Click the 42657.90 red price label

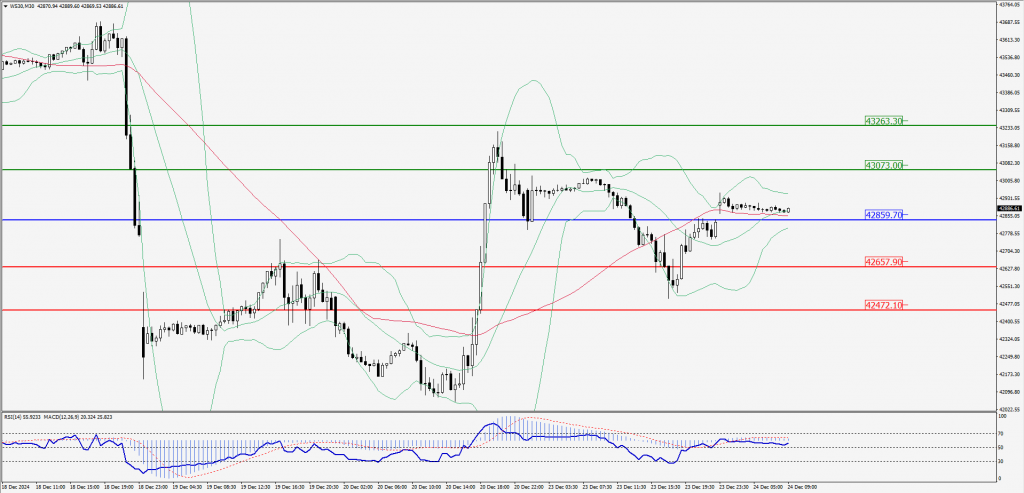click(883, 261)
